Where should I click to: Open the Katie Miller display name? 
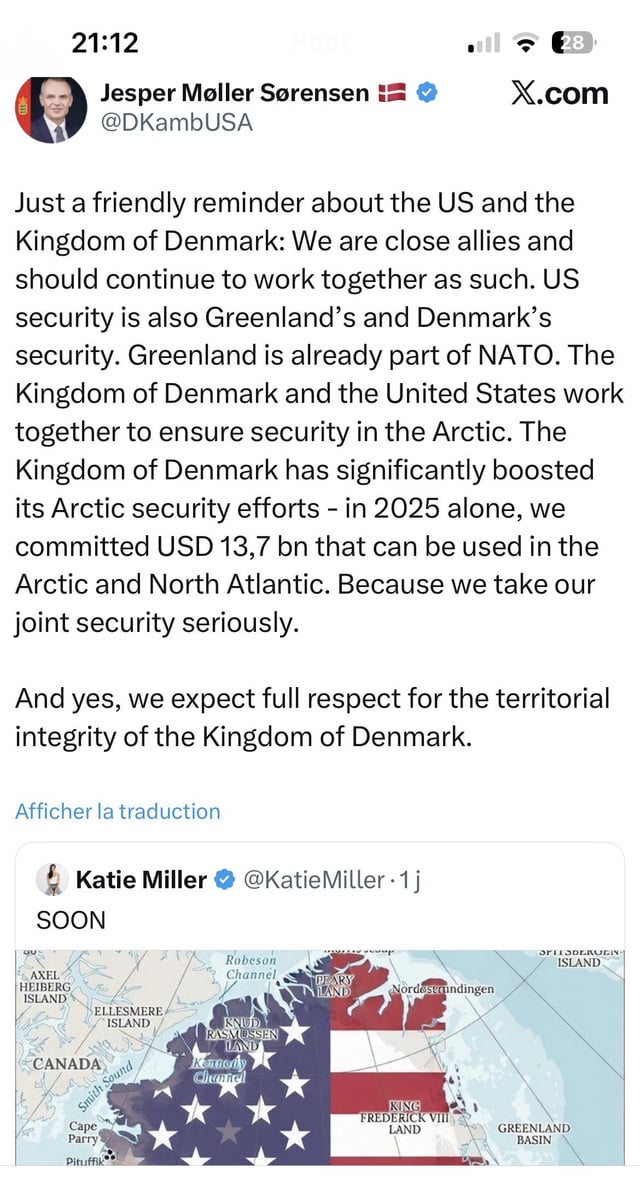[141, 880]
